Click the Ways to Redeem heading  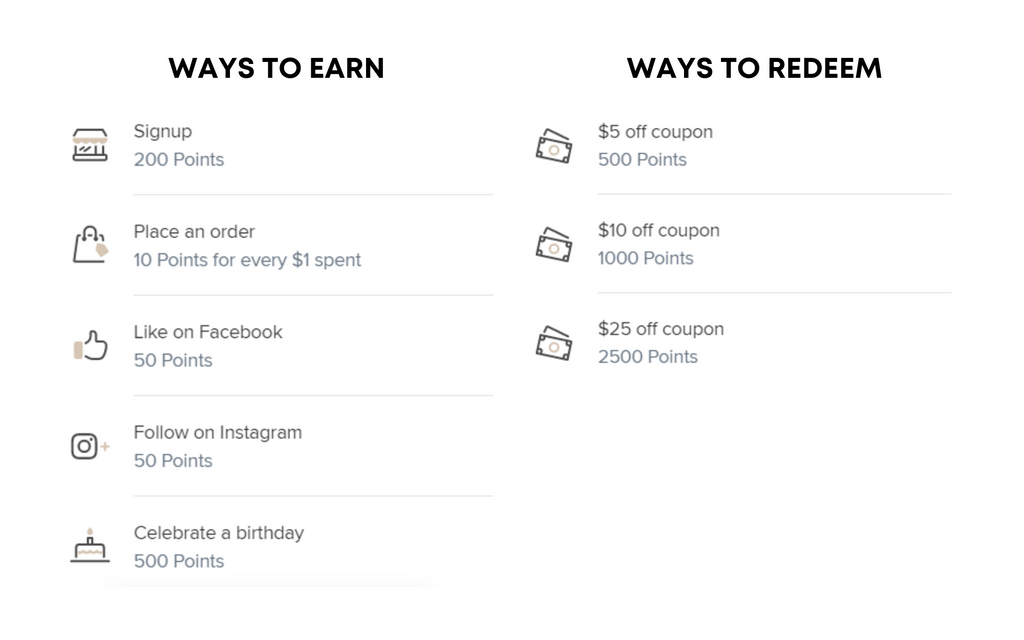754,68
